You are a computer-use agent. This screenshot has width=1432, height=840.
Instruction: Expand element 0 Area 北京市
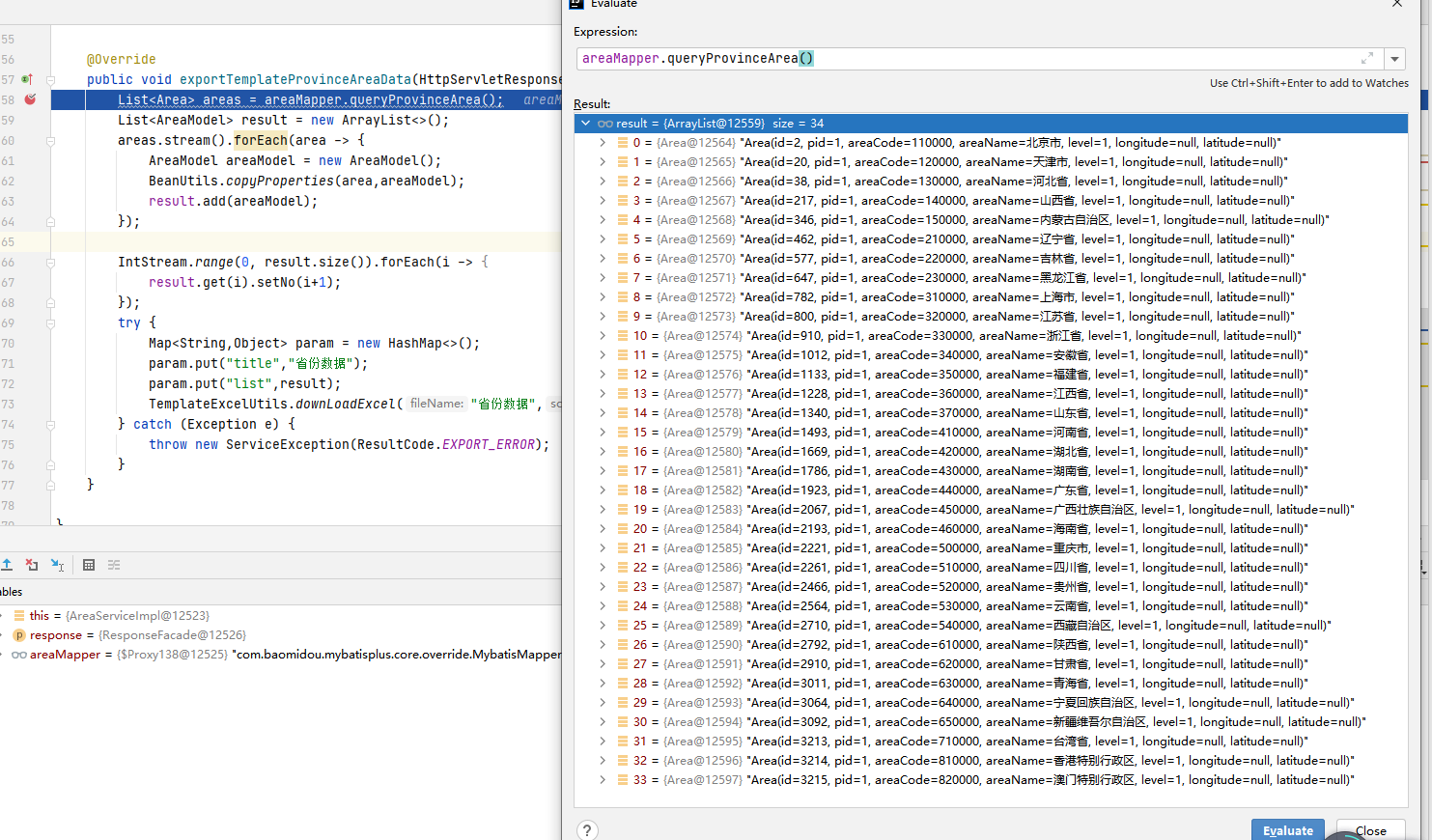click(603, 143)
